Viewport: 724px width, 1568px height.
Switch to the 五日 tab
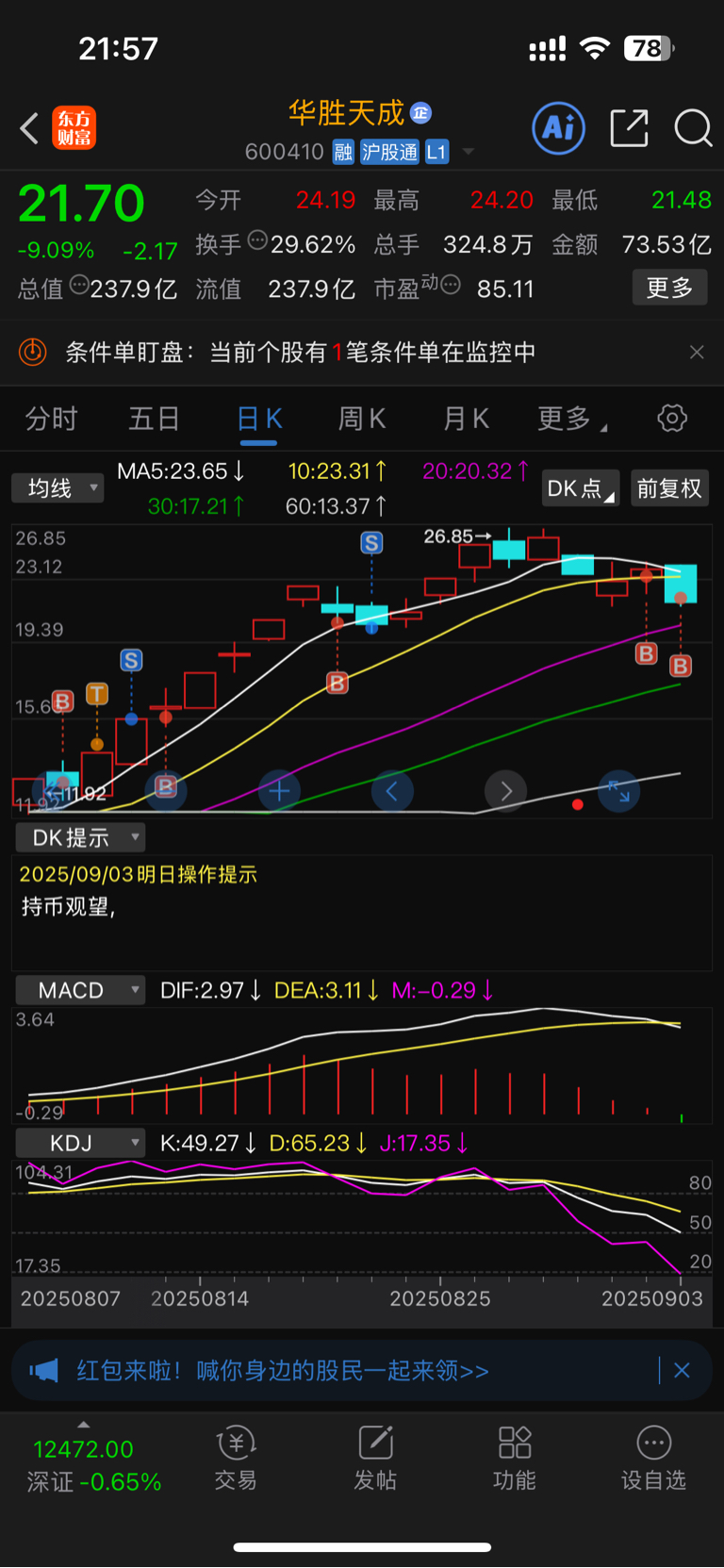pos(154,419)
